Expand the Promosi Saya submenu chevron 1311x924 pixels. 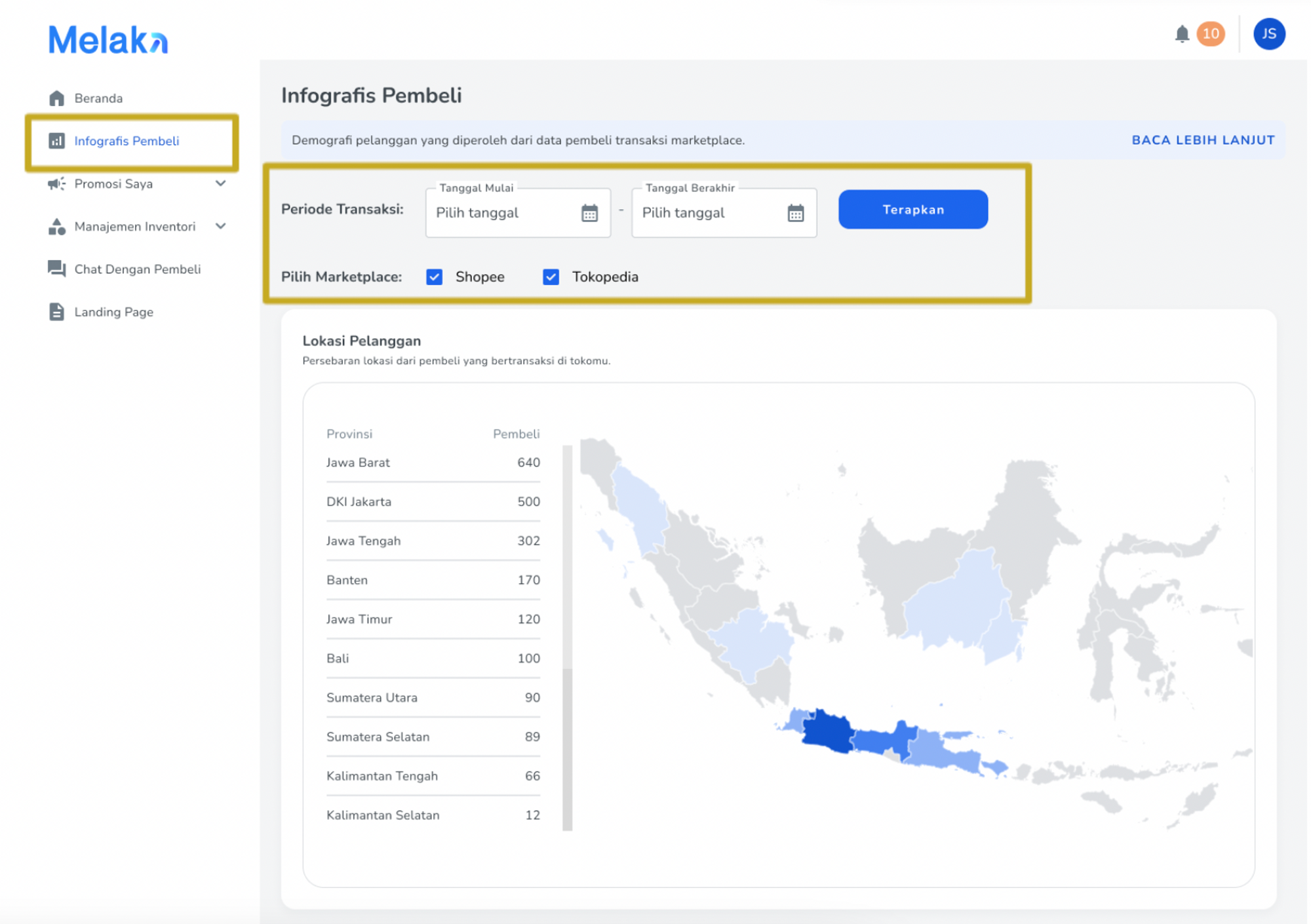[x=221, y=183]
